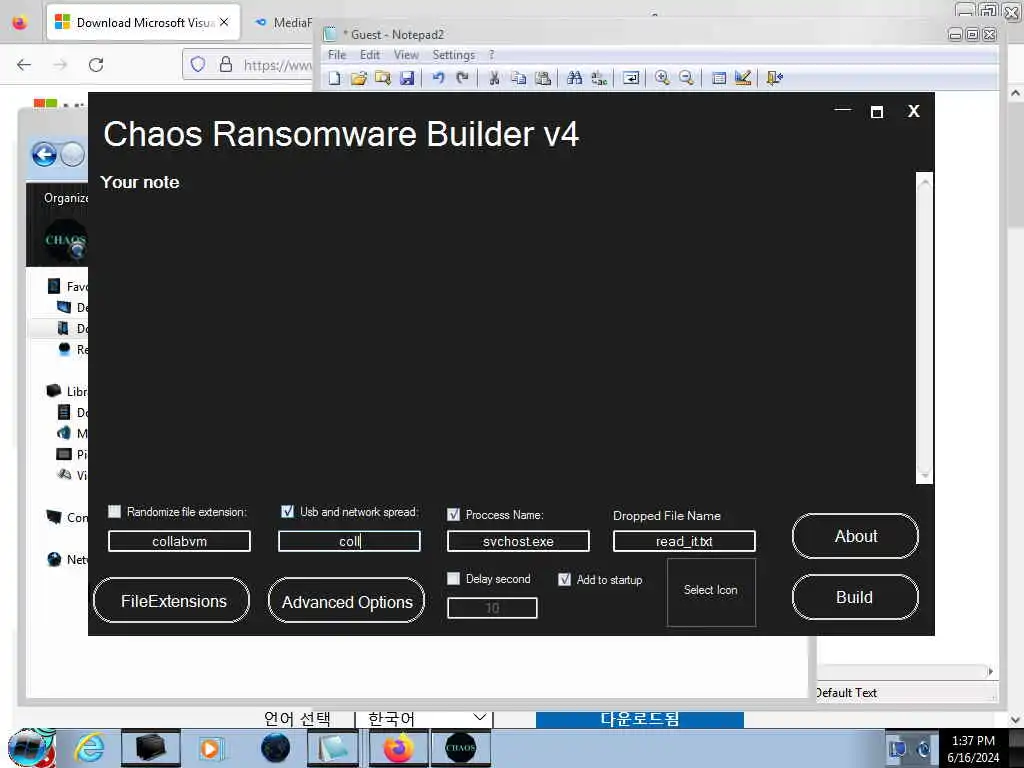Click the CHAOS app icon on the taskbar
1024x768 pixels.
460,747
